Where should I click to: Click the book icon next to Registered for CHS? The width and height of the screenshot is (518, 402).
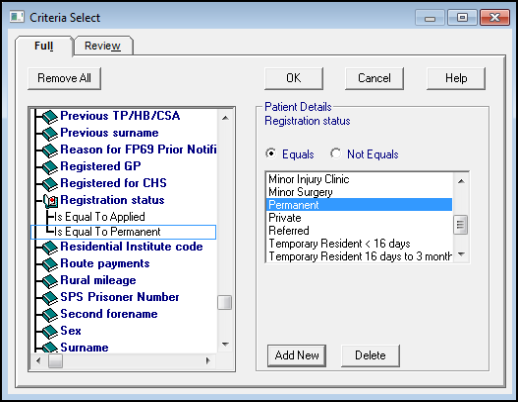(50, 184)
